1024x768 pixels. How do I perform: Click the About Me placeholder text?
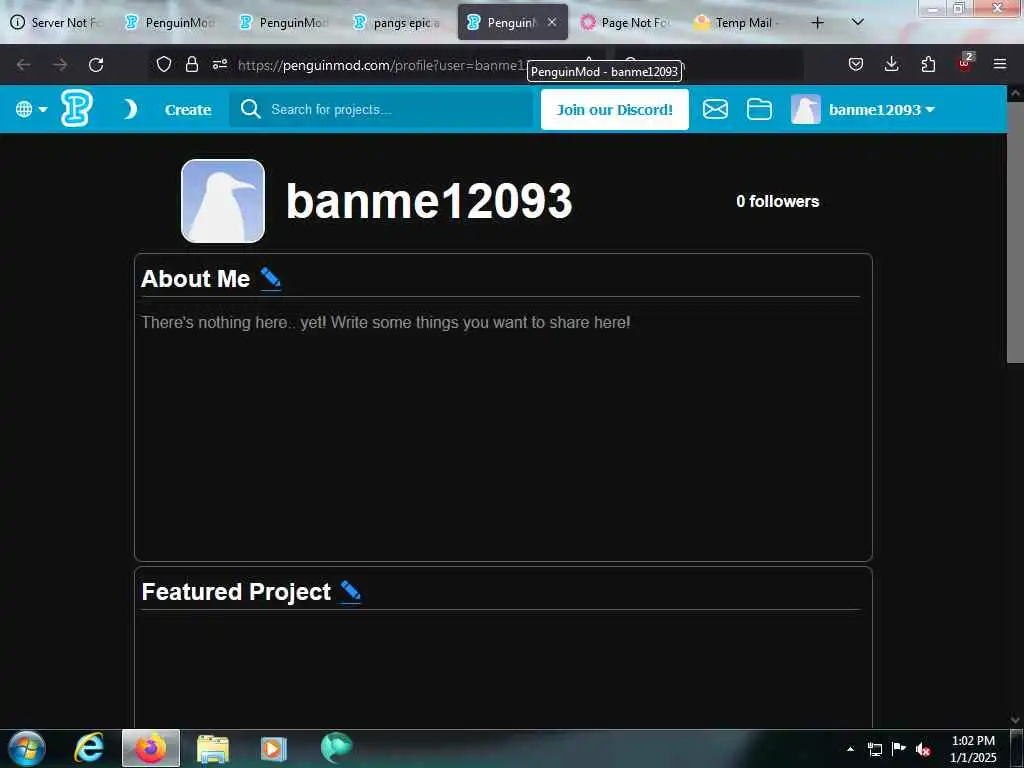pyautogui.click(x=386, y=322)
